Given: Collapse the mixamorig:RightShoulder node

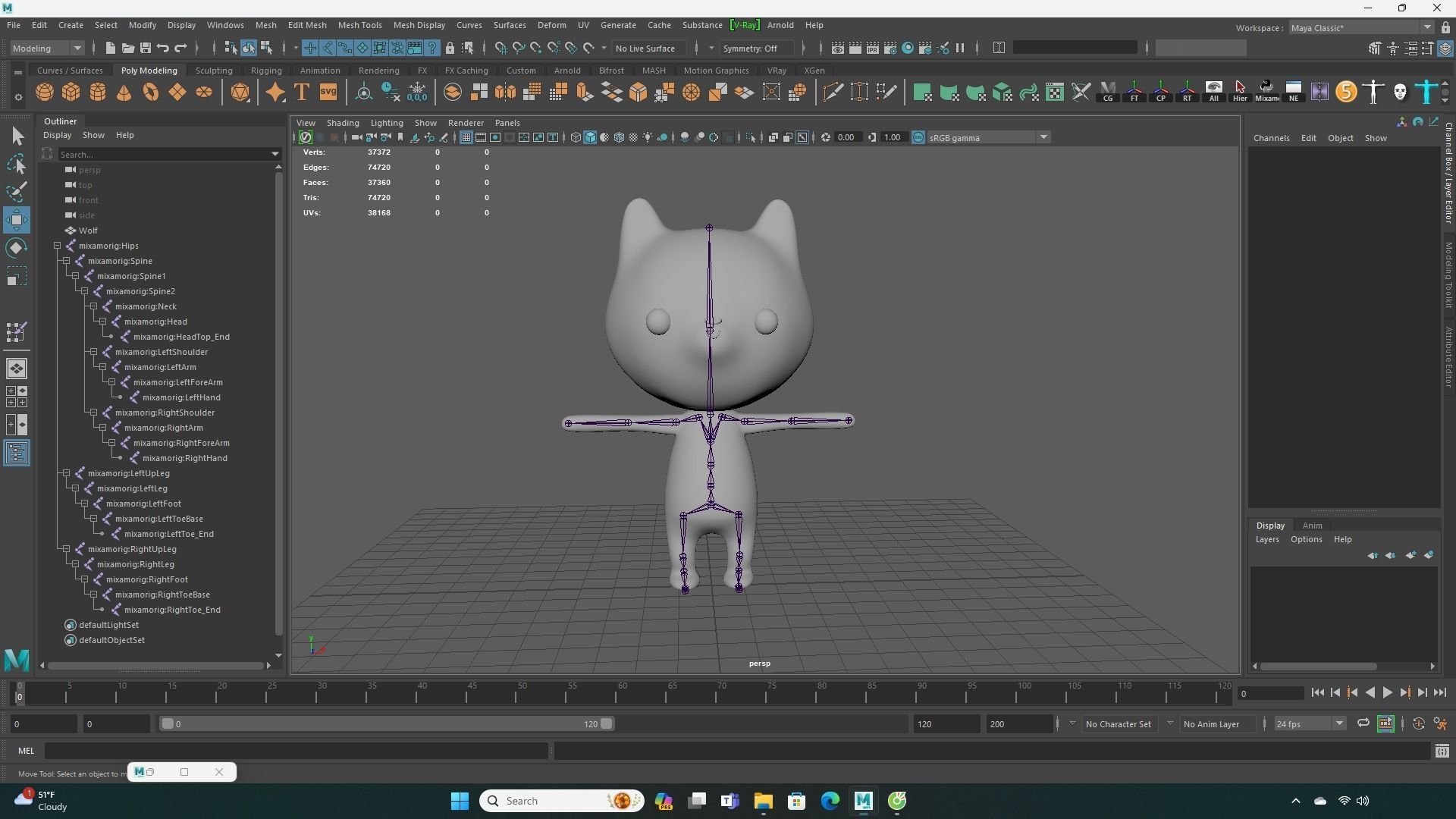Looking at the screenshot, I should [x=94, y=413].
